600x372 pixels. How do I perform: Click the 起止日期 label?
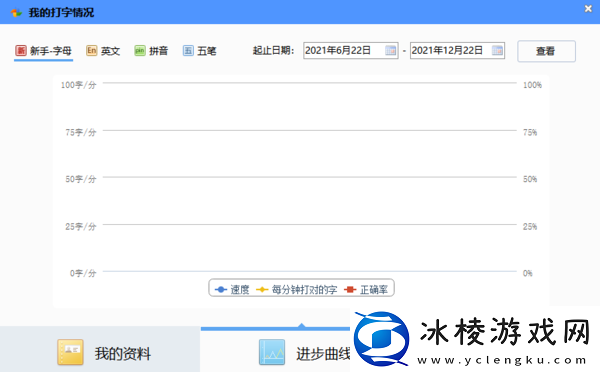pyautogui.click(x=273, y=51)
